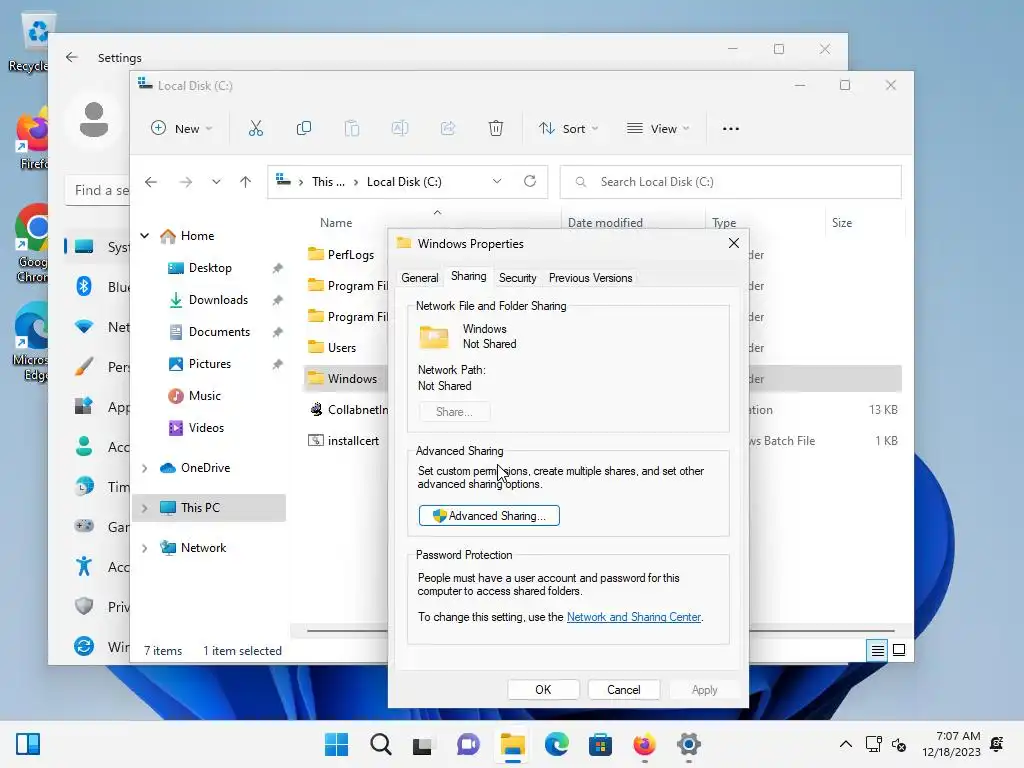Open the Settings gear on taskbar
This screenshot has width=1024, height=768.
coord(689,744)
